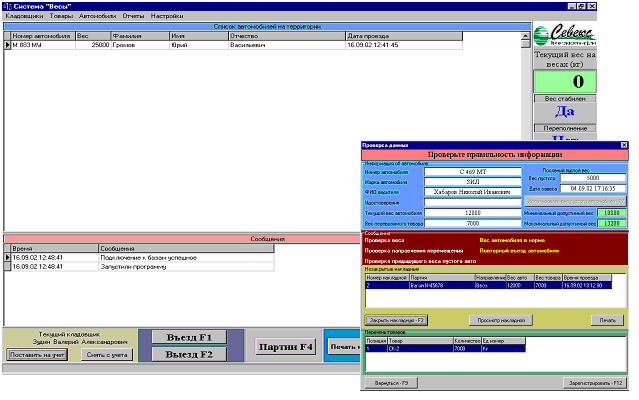Click Закрыть накладную - F3 button
This screenshot has height=400, width=639.
pos(396,320)
